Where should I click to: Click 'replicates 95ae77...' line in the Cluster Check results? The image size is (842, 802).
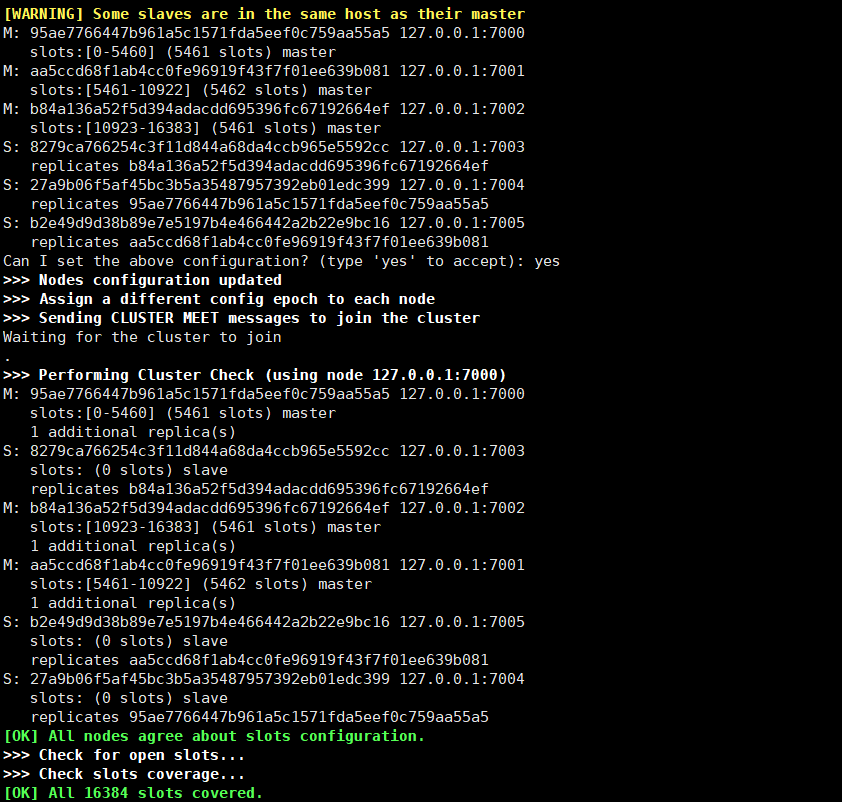tap(259, 717)
